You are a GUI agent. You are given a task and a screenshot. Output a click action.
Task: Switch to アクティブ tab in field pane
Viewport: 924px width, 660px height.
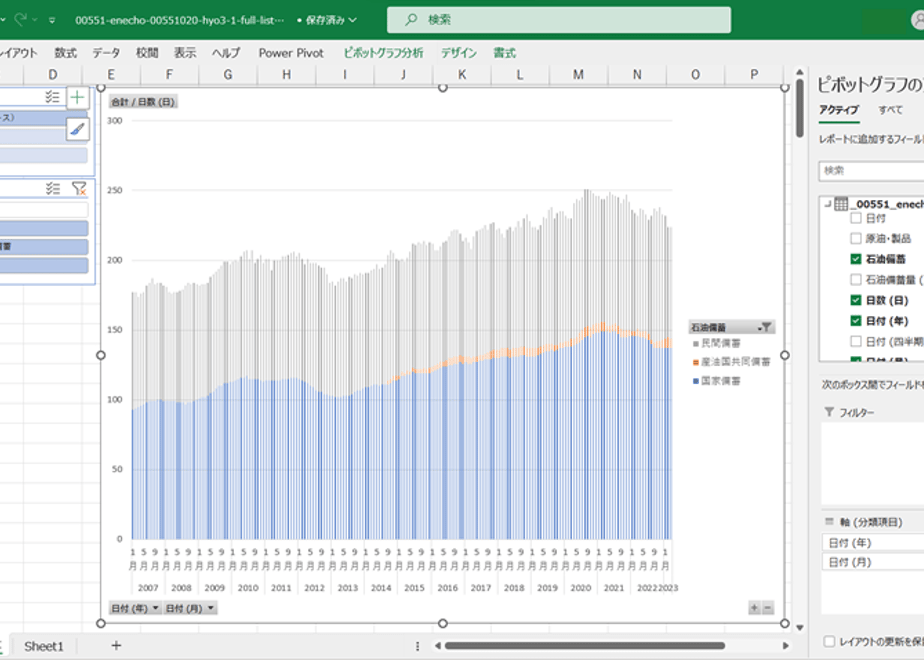click(x=839, y=110)
